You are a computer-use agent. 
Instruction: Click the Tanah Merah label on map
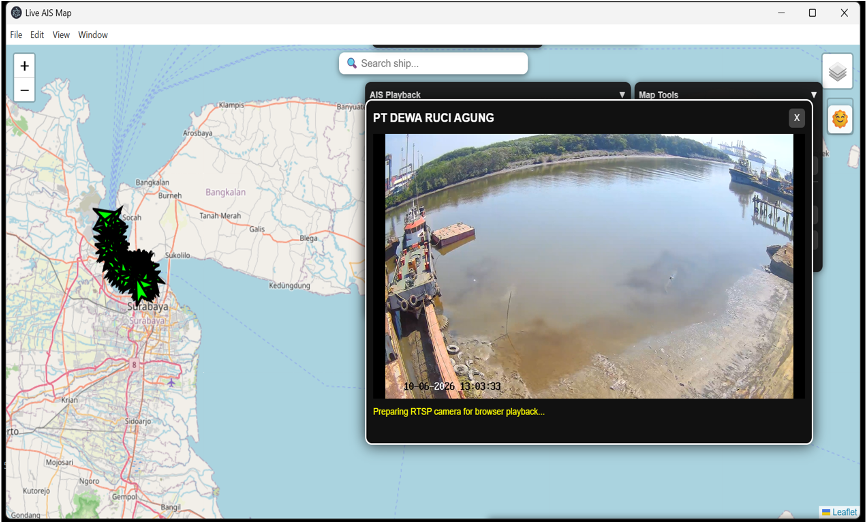tap(220, 216)
